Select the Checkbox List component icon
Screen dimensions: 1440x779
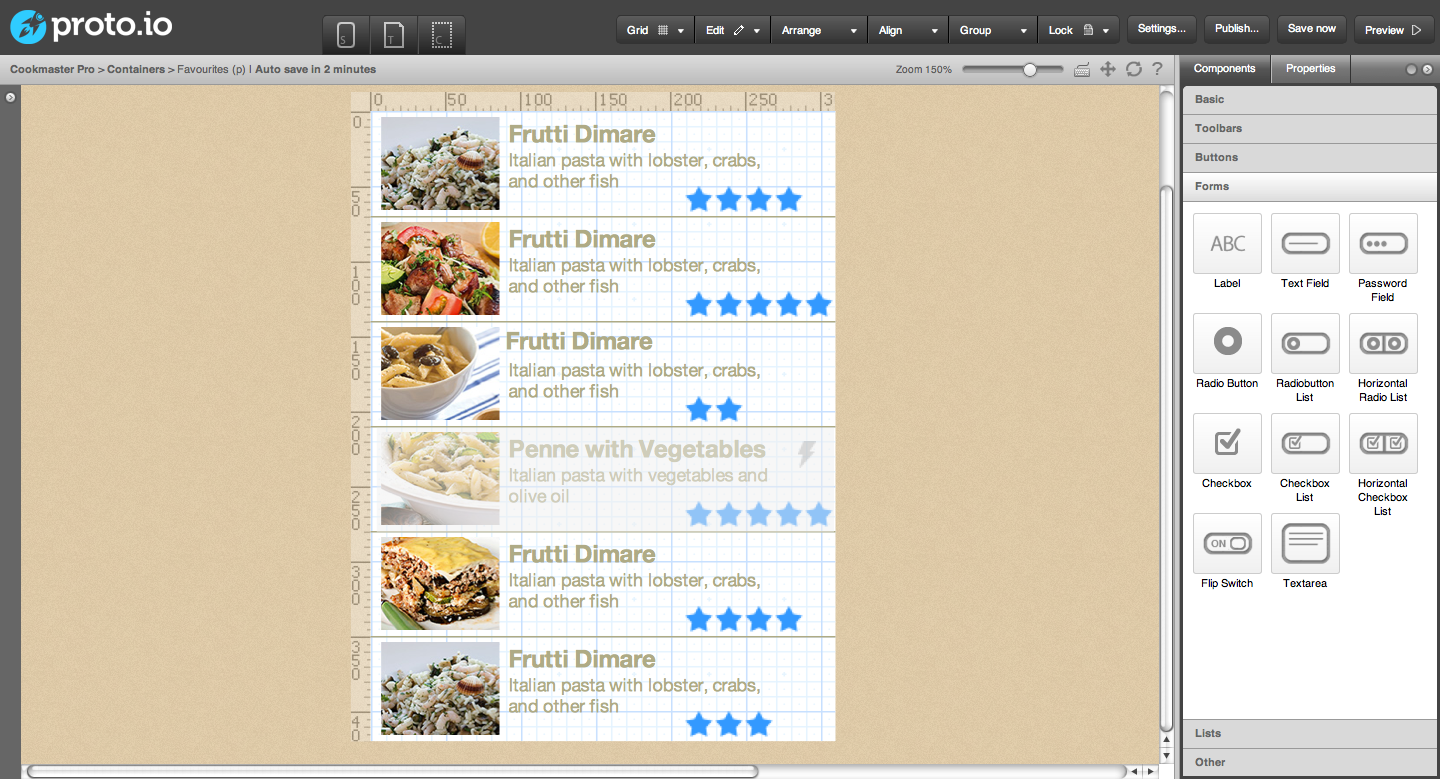(x=1305, y=443)
